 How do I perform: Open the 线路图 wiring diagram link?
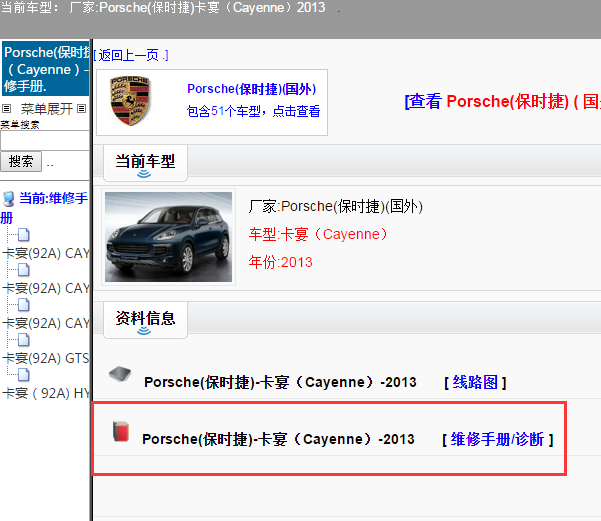click(475, 382)
